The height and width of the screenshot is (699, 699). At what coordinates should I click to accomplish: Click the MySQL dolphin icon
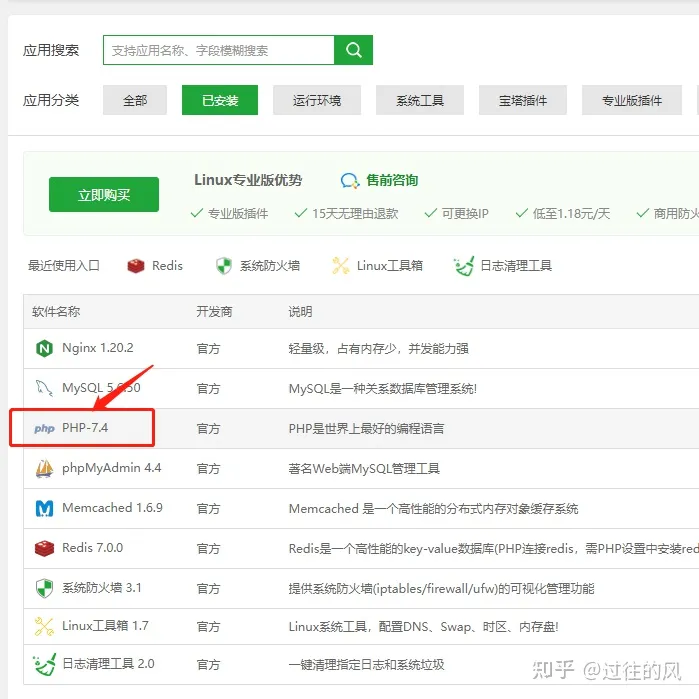[44, 388]
